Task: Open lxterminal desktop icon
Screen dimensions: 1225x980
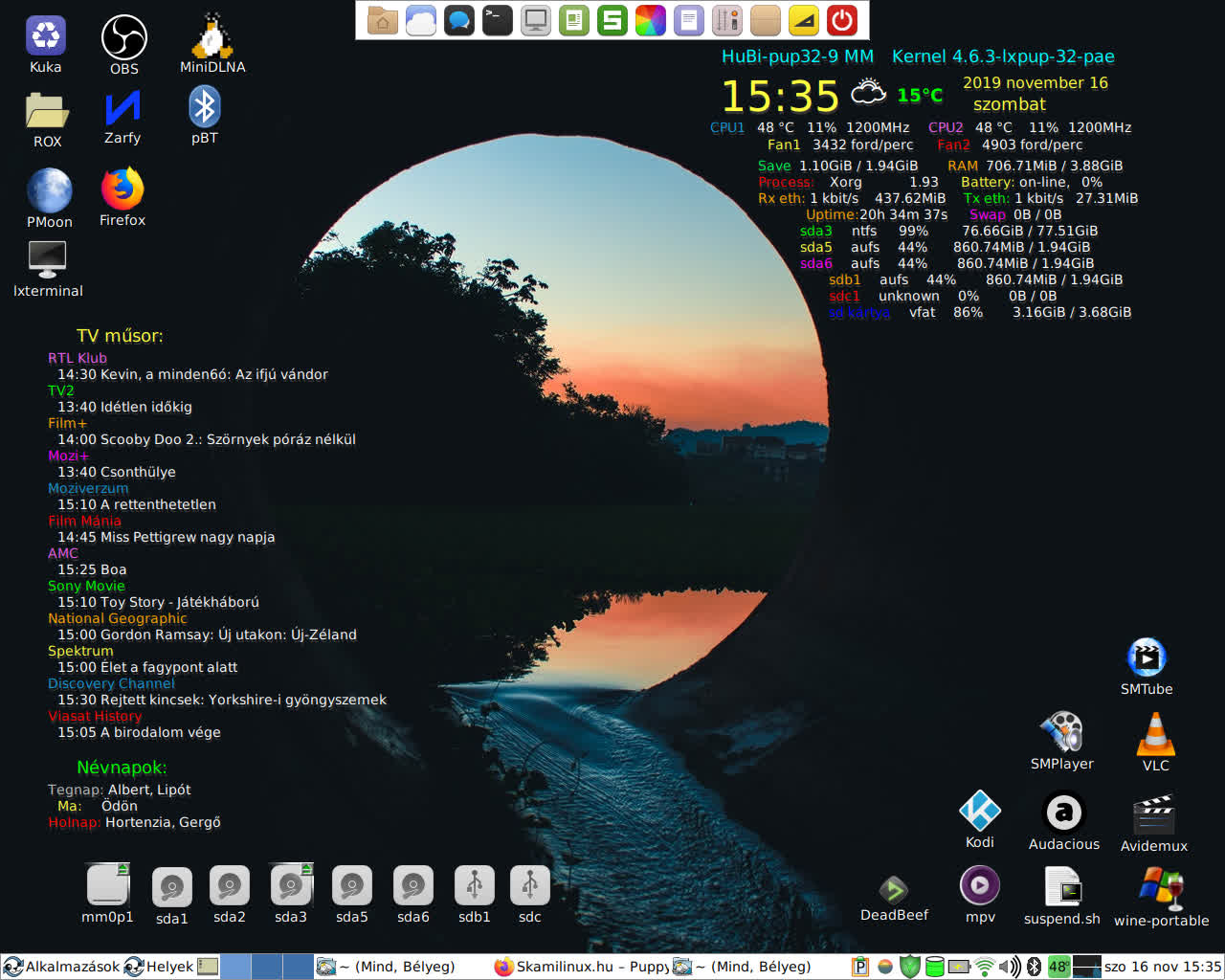Action: point(47,259)
